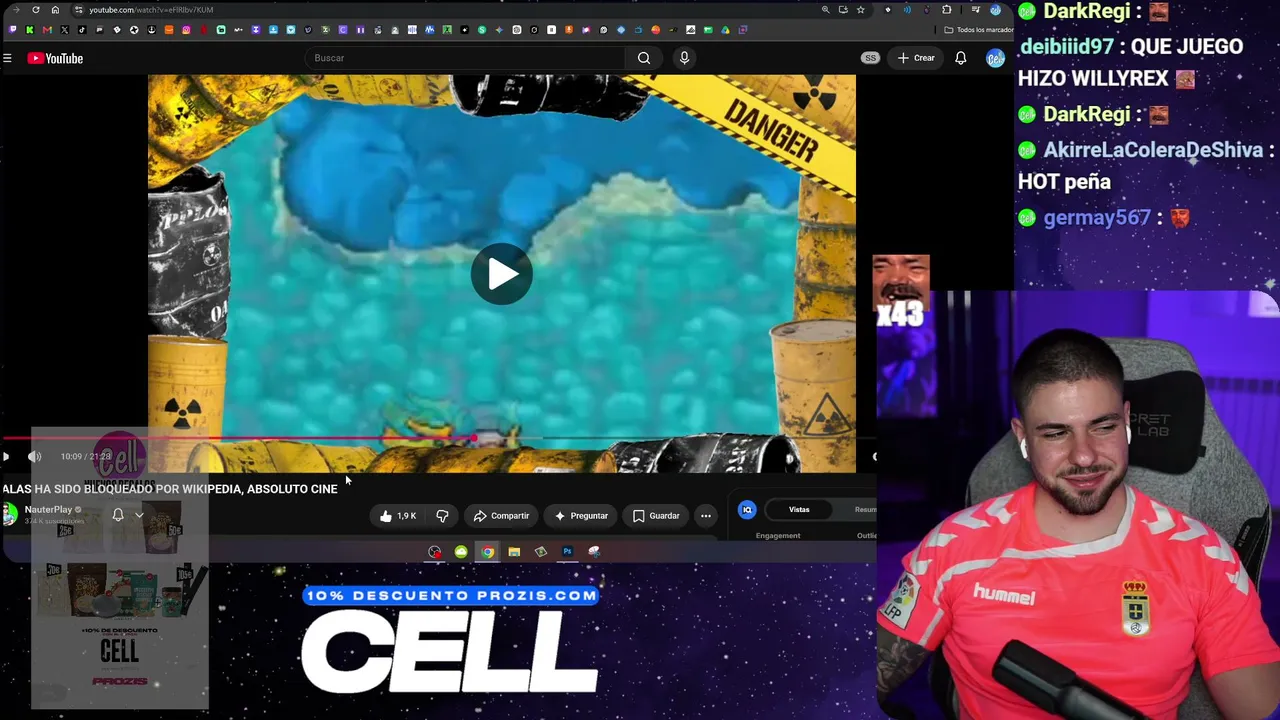Screen dimensions: 1280x720
Task: Go to the YouTube home logo
Action: (x=55, y=58)
